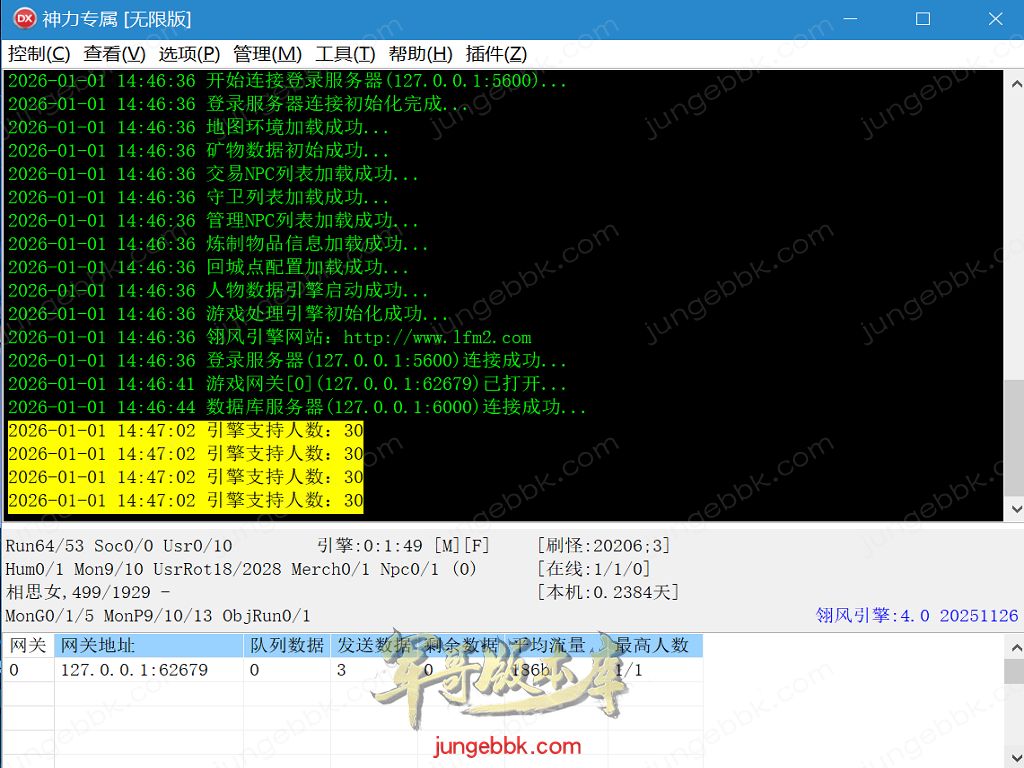1024x768 pixels.
Task: Close the 神力专属 window
Action: (x=994, y=19)
